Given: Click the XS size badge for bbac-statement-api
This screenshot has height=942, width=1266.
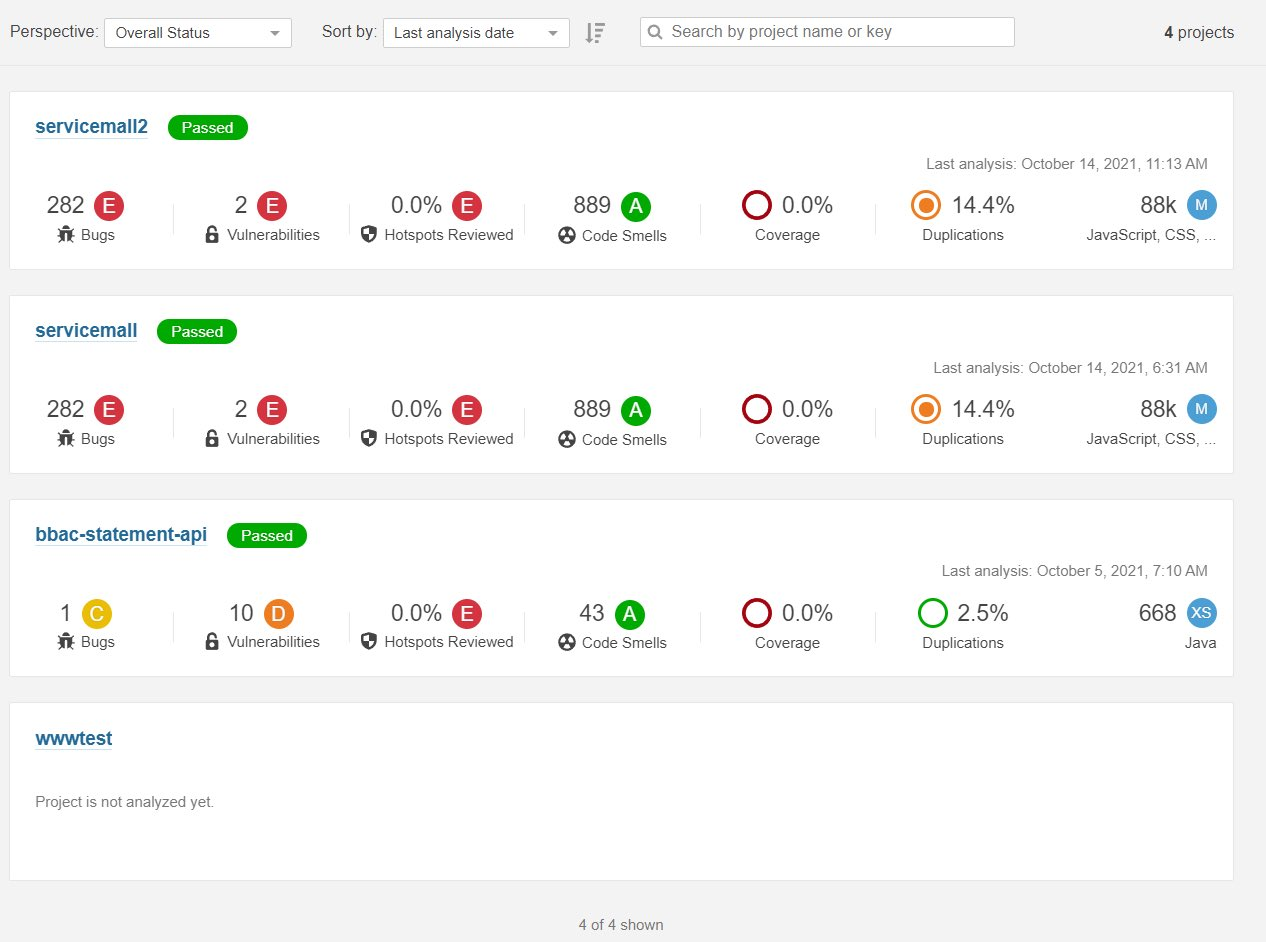Looking at the screenshot, I should pos(1202,613).
